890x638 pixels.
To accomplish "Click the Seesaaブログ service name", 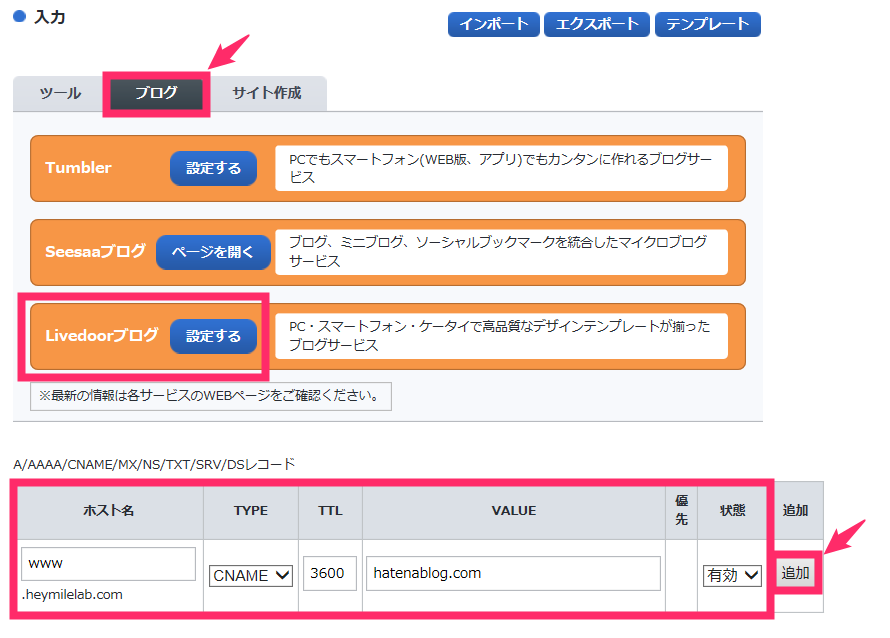I will click(95, 251).
